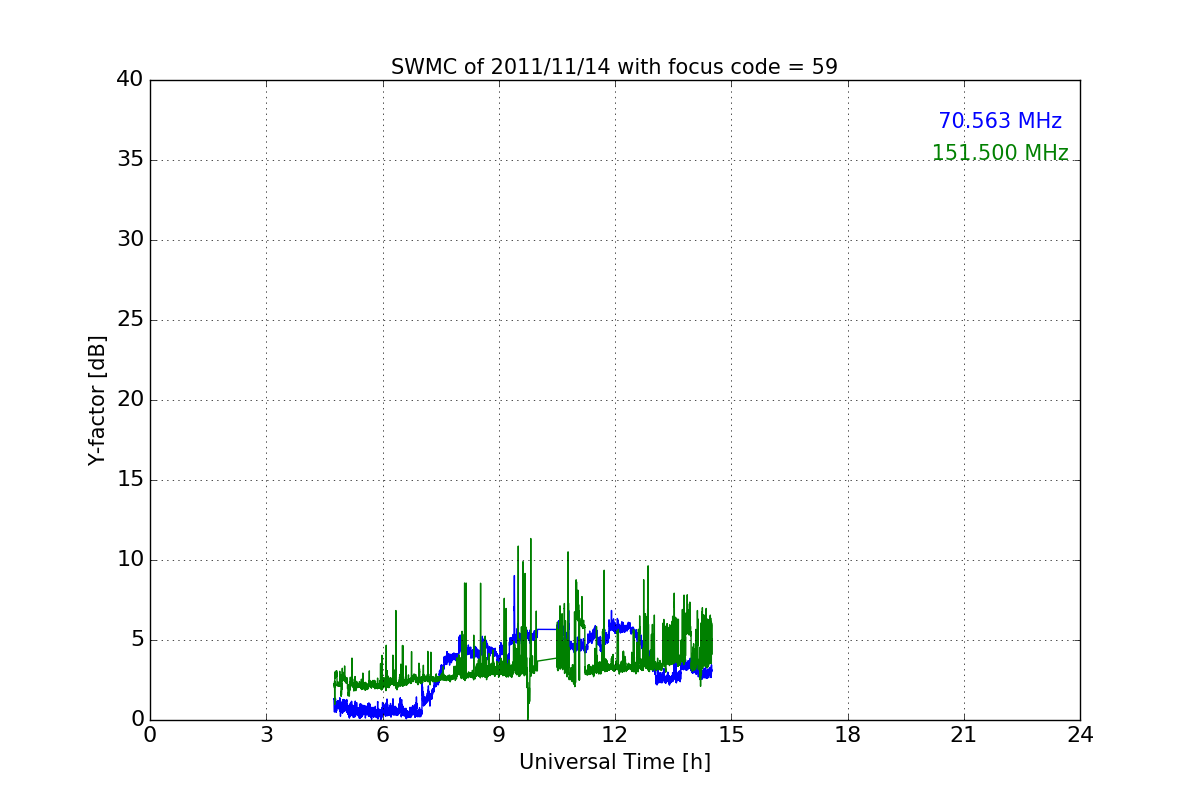This screenshot has height=800, width=1200.
Task: Click y-axis tick label 25
Action: click(130, 320)
